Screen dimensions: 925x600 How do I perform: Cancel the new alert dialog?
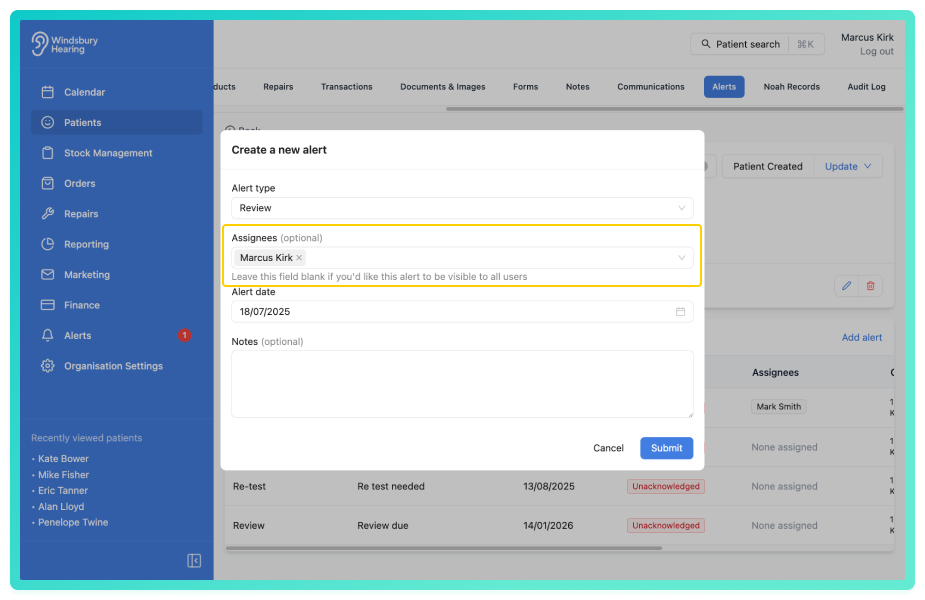[608, 448]
